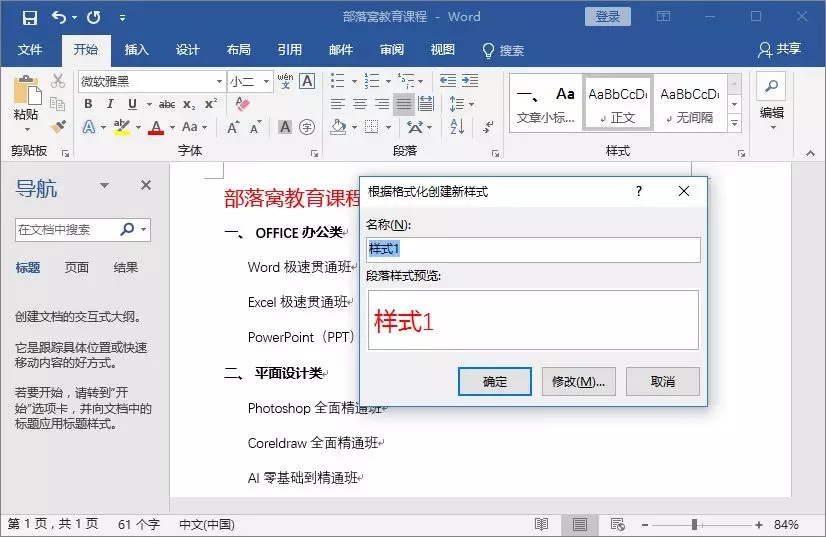Switch to the 设计 ribbon tab
The image size is (826, 537).
click(188, 50)
